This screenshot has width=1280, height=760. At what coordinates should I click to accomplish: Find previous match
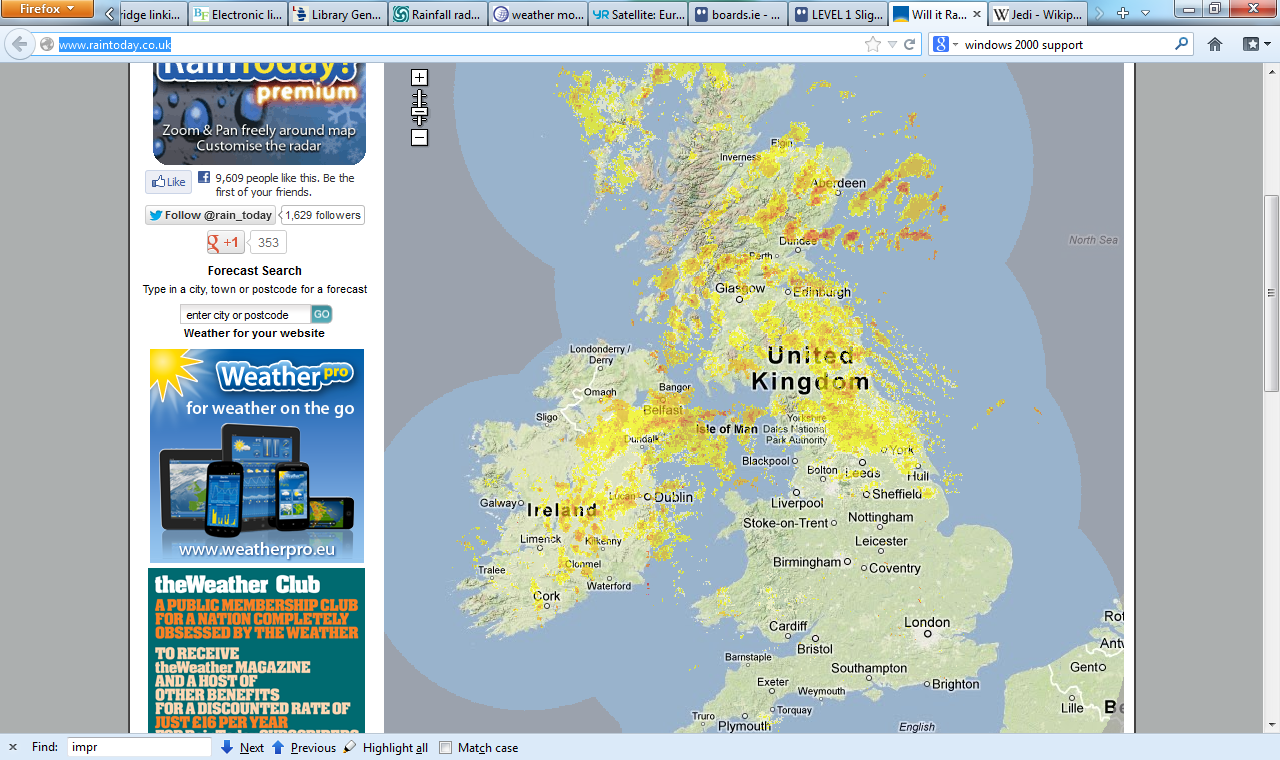[x=304, y=747]
